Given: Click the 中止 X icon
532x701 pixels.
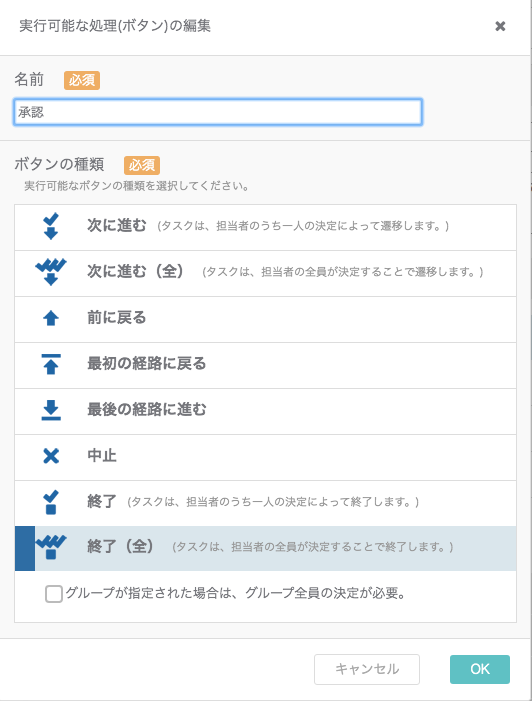Looking at the screenshot, I should 51,456.
